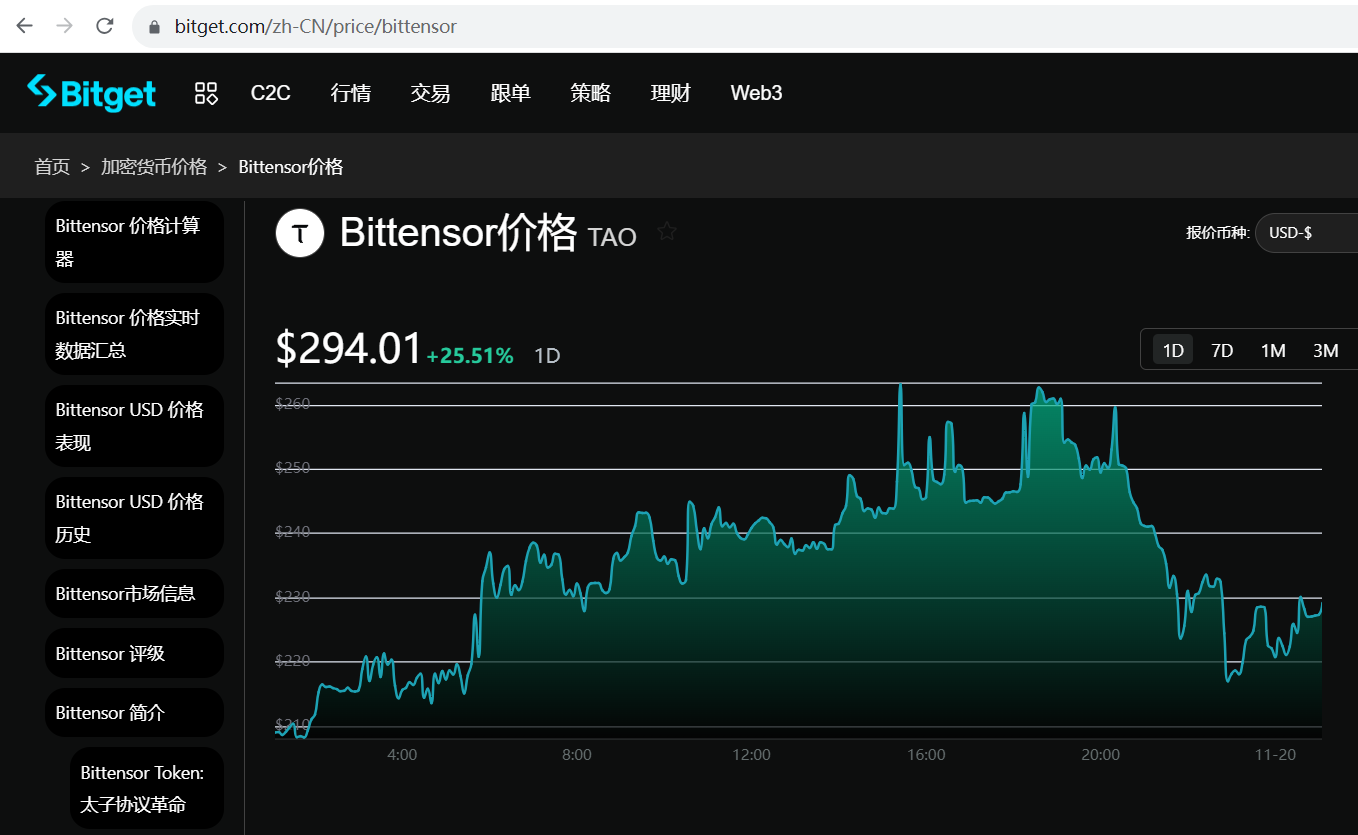Go back using the browser back arrow
Image resolution: width=1358 pixels, height=835 pixels.
point(24,26)
